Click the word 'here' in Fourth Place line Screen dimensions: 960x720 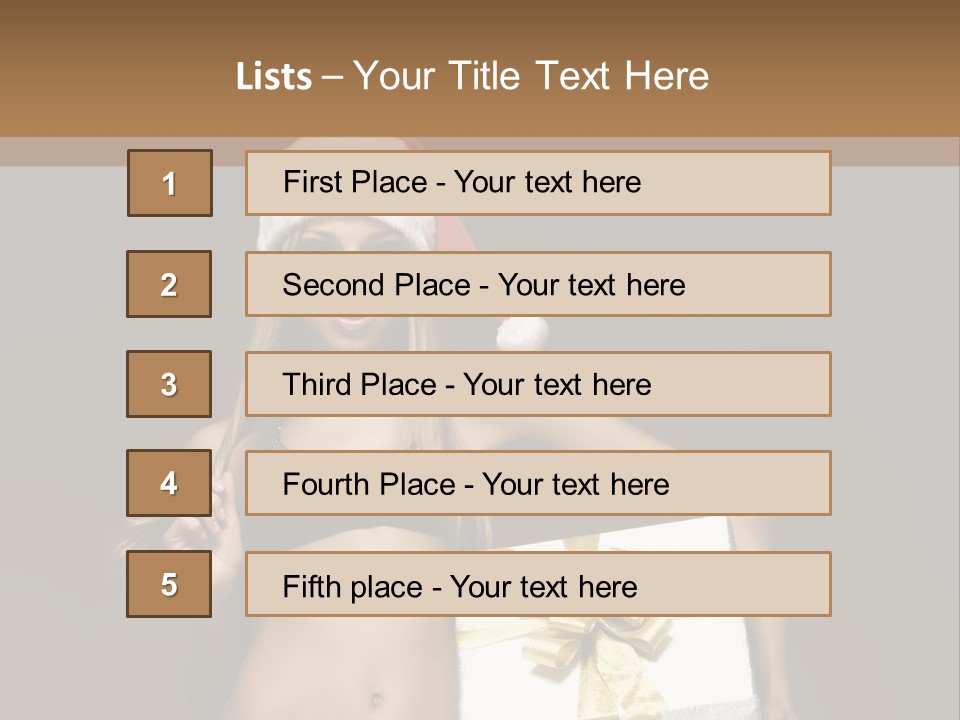639,485
